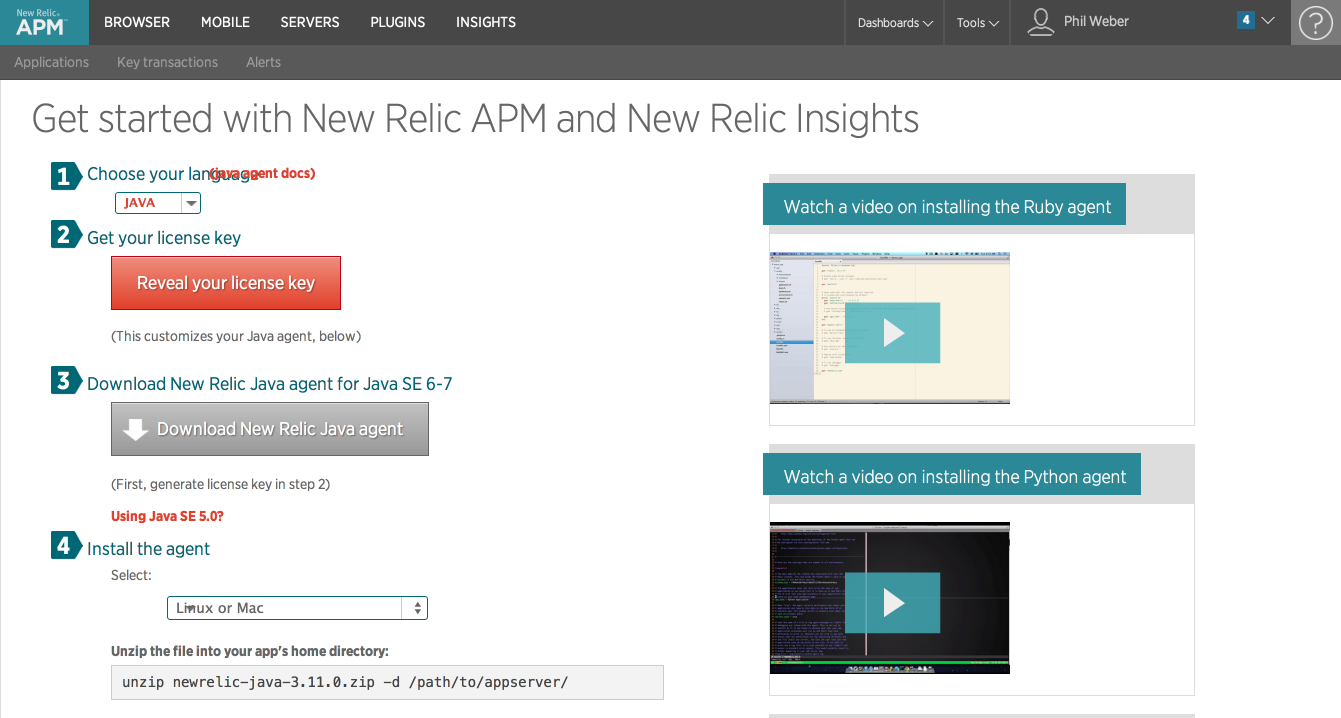Open the INSIGHTS section

(486, 22)
